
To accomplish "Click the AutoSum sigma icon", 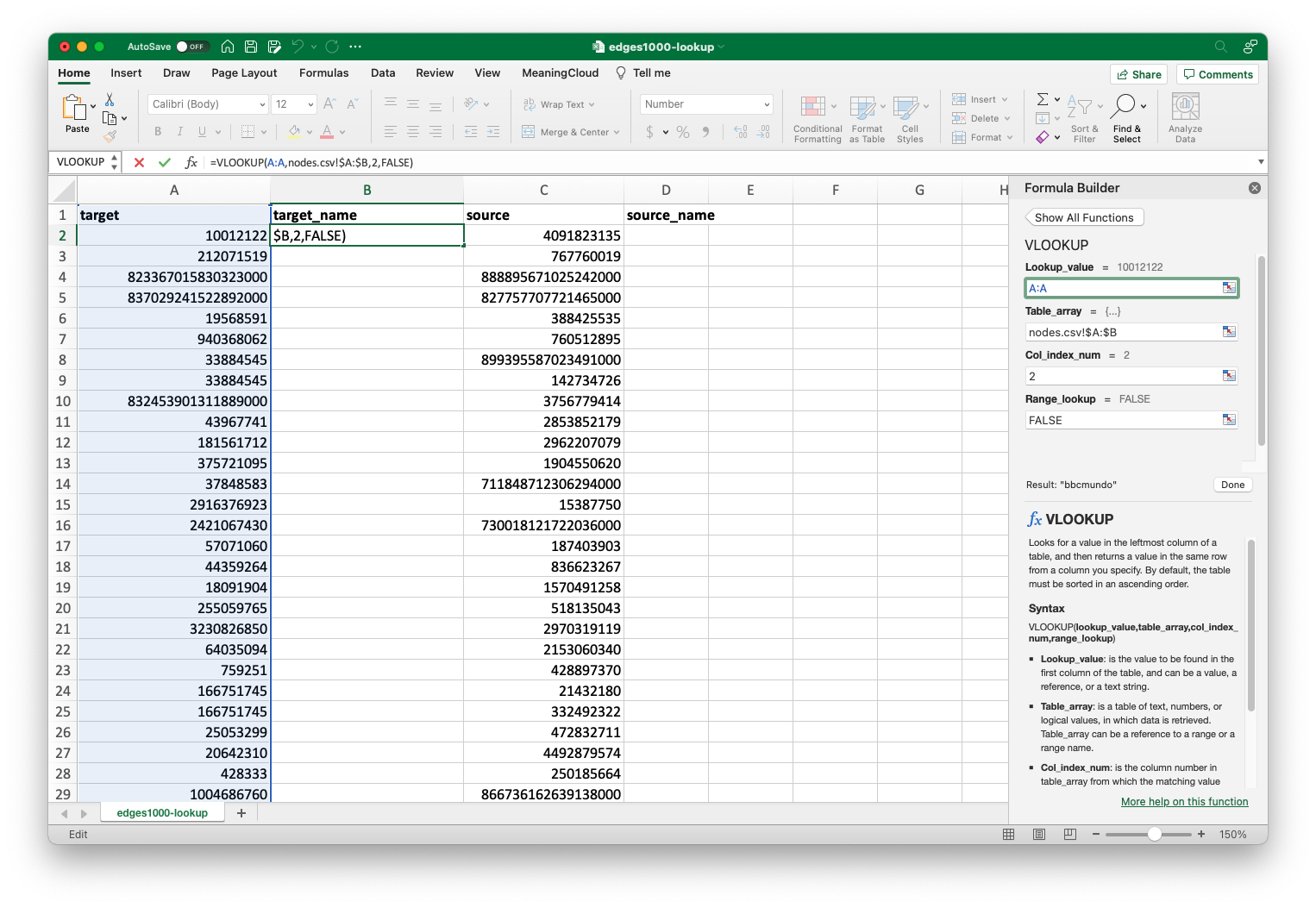I will click(x=1043, y=99).
